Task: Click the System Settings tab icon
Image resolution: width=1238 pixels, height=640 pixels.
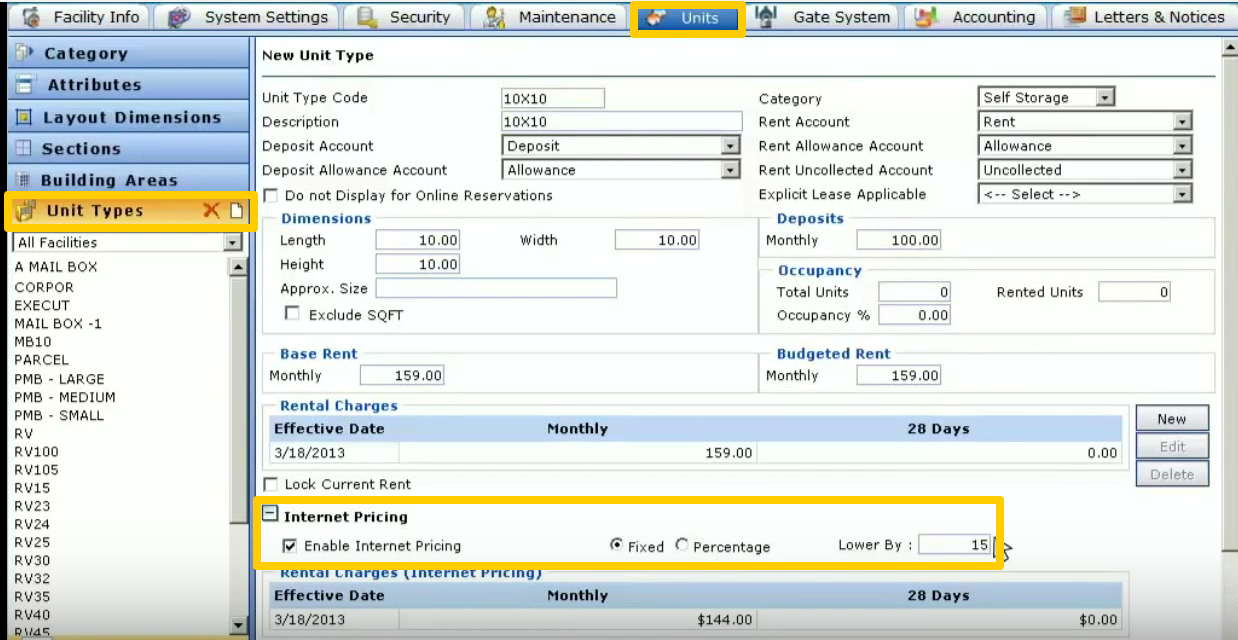Action: tap(179, 17)
